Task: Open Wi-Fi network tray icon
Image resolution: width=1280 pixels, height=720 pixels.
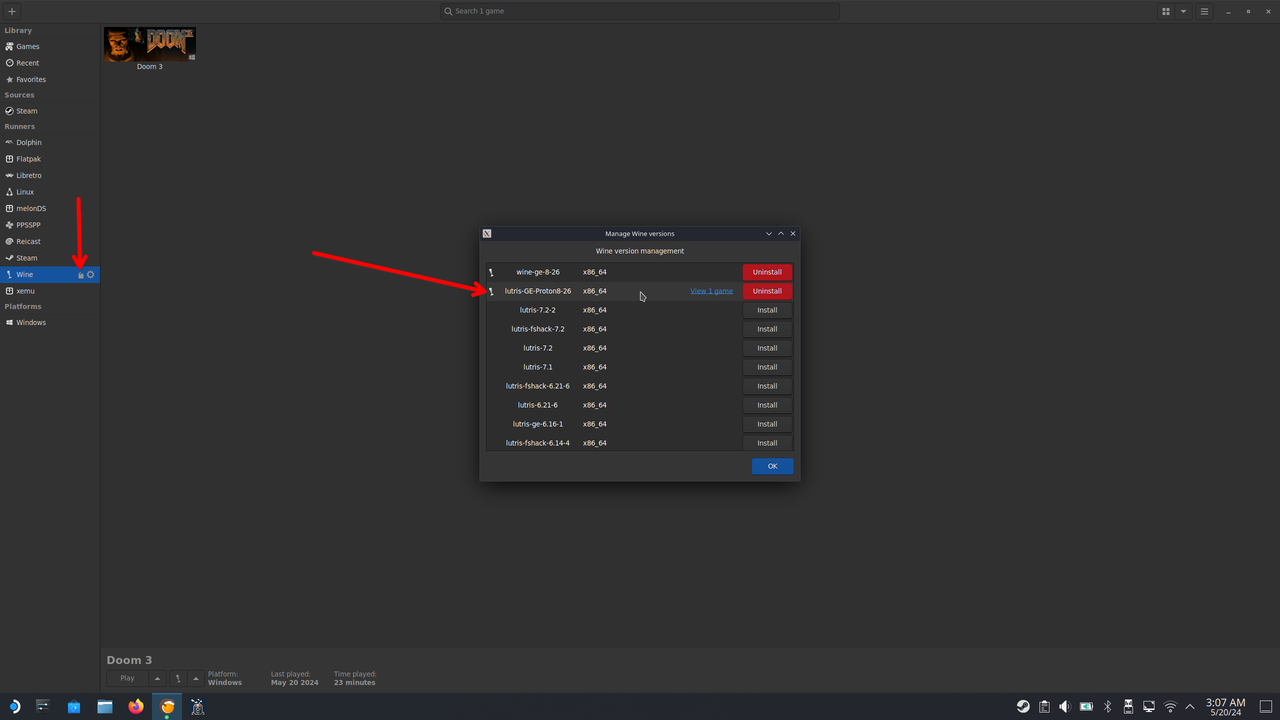Action: [1170, 706]
